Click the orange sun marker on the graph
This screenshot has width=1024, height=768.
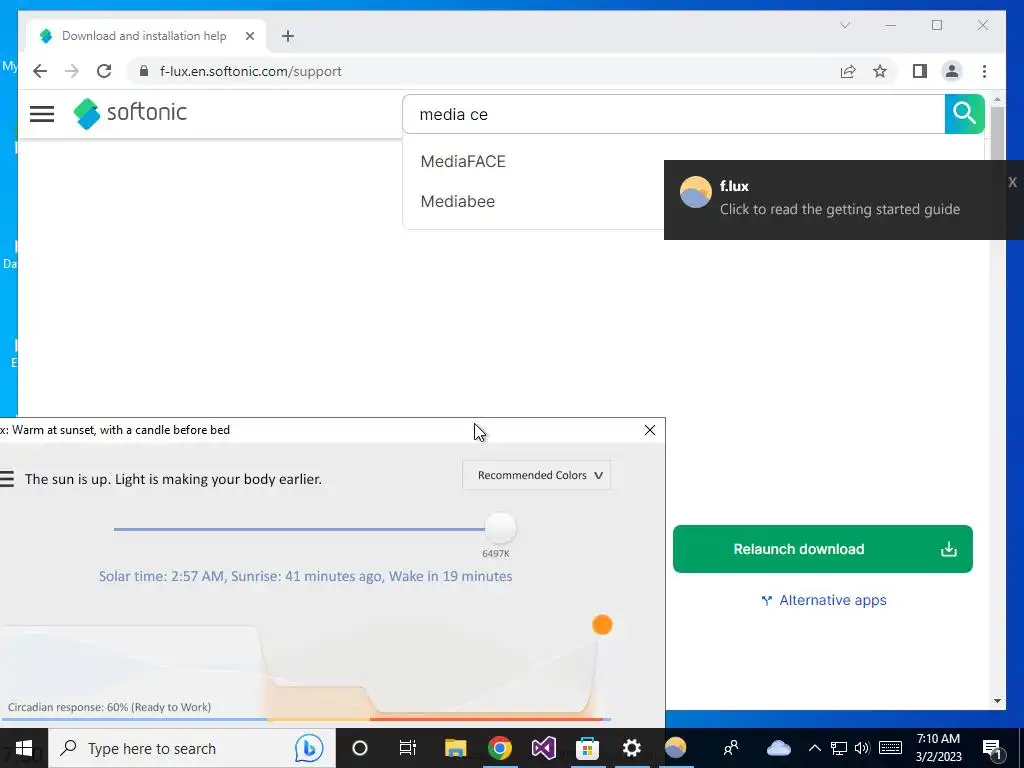(x=602, y=625)
